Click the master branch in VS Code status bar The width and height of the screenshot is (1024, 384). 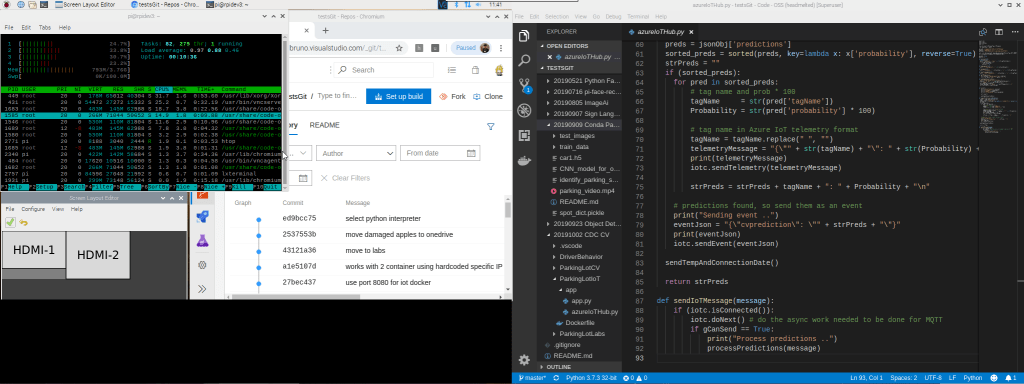tap(532, 377)
